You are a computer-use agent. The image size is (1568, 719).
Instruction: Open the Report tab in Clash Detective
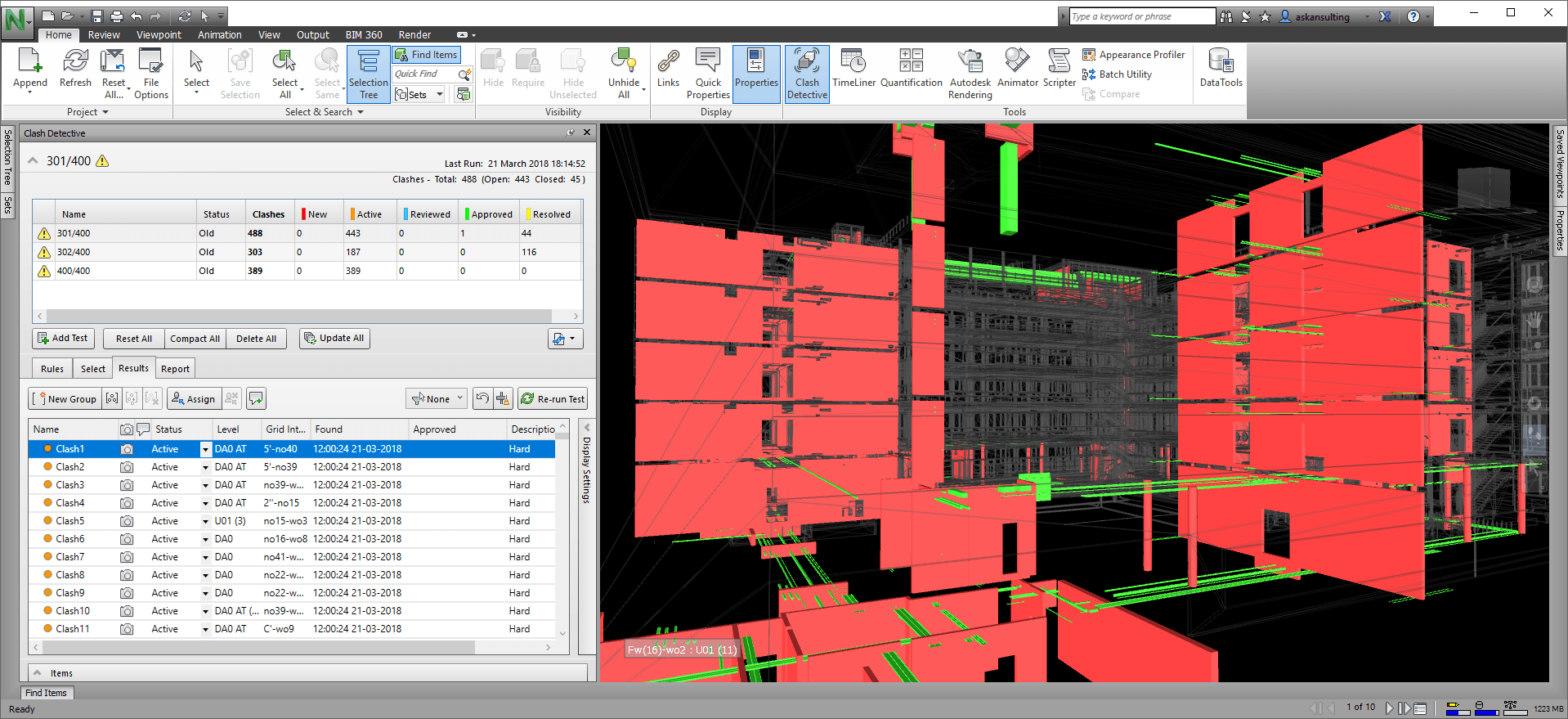pyautogui.click(x=175, y=369)
